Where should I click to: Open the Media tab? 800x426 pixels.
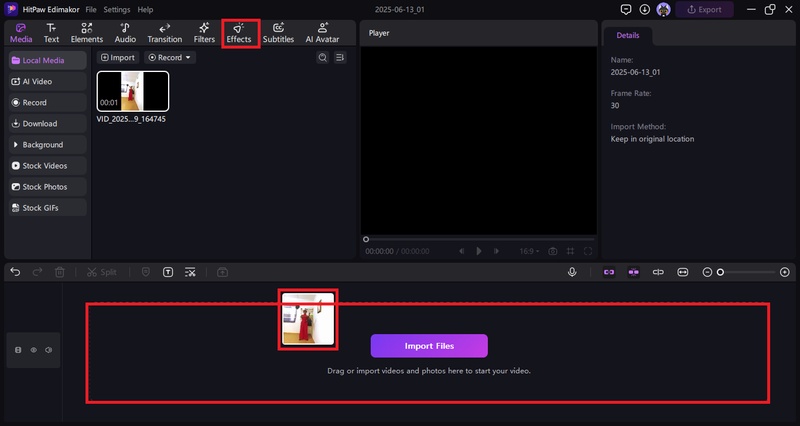click(x=21, y=33)
